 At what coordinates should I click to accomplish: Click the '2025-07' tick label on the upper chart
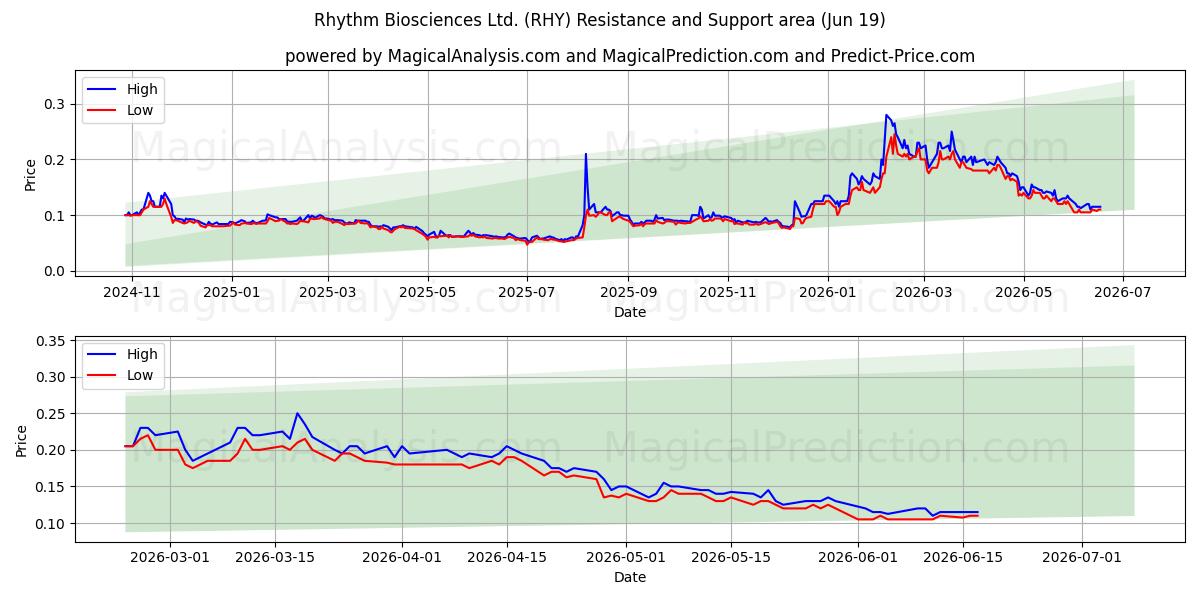click(x=527, y=293)
